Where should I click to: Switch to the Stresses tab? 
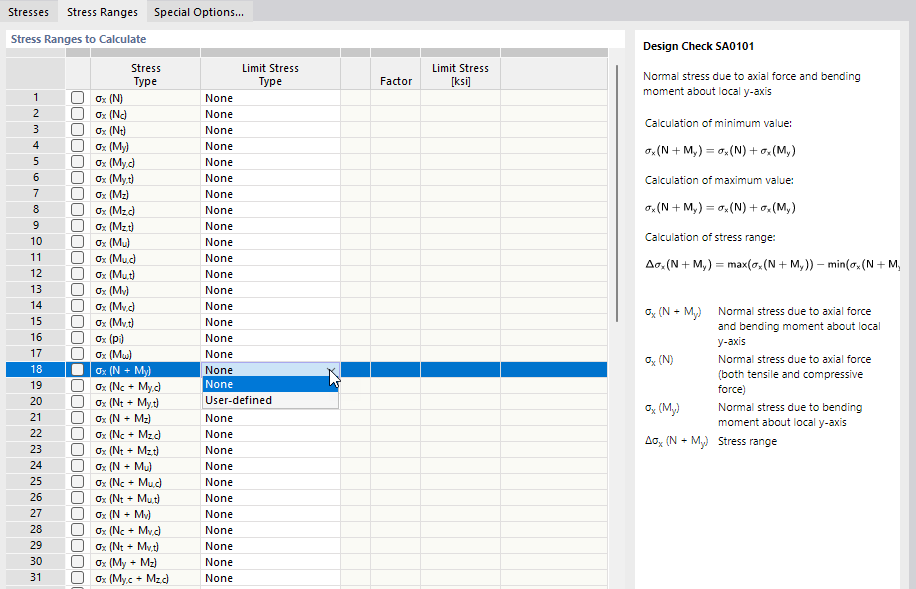pos(28,13)
